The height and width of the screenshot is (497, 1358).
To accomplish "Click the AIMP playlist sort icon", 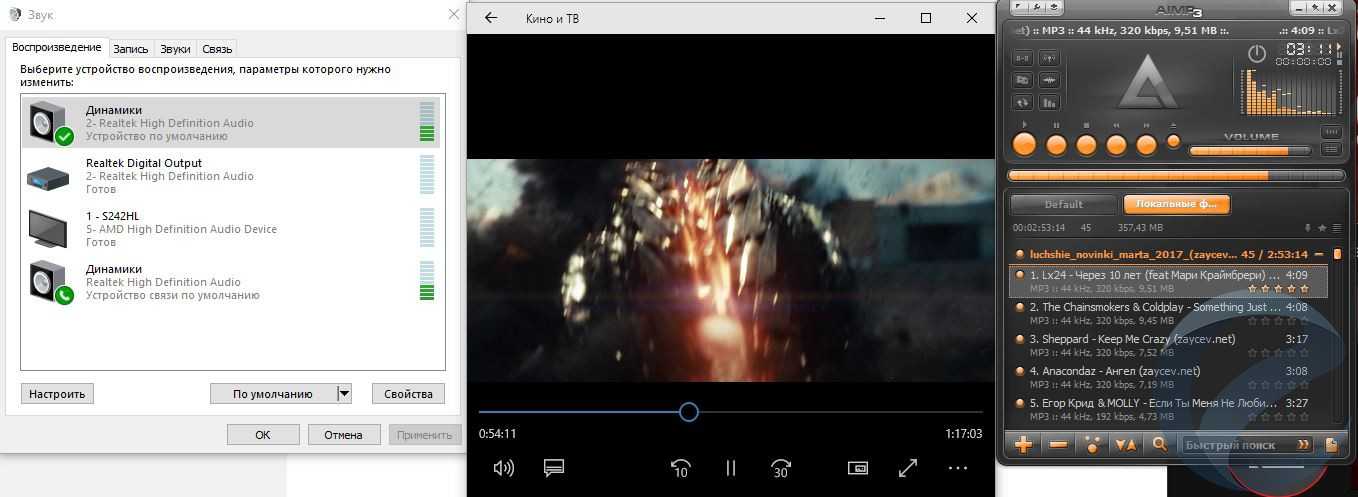I will click(x=1125, y=445).
